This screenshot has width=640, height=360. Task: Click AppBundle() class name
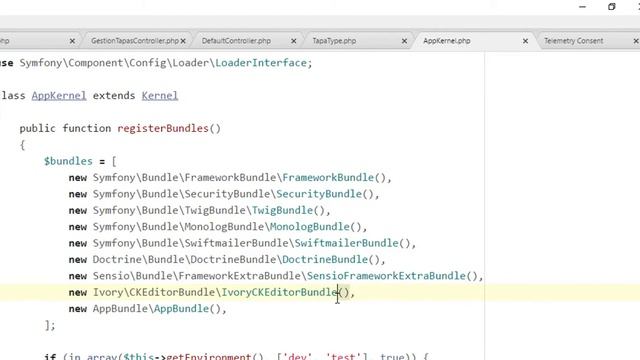(181, 309)
